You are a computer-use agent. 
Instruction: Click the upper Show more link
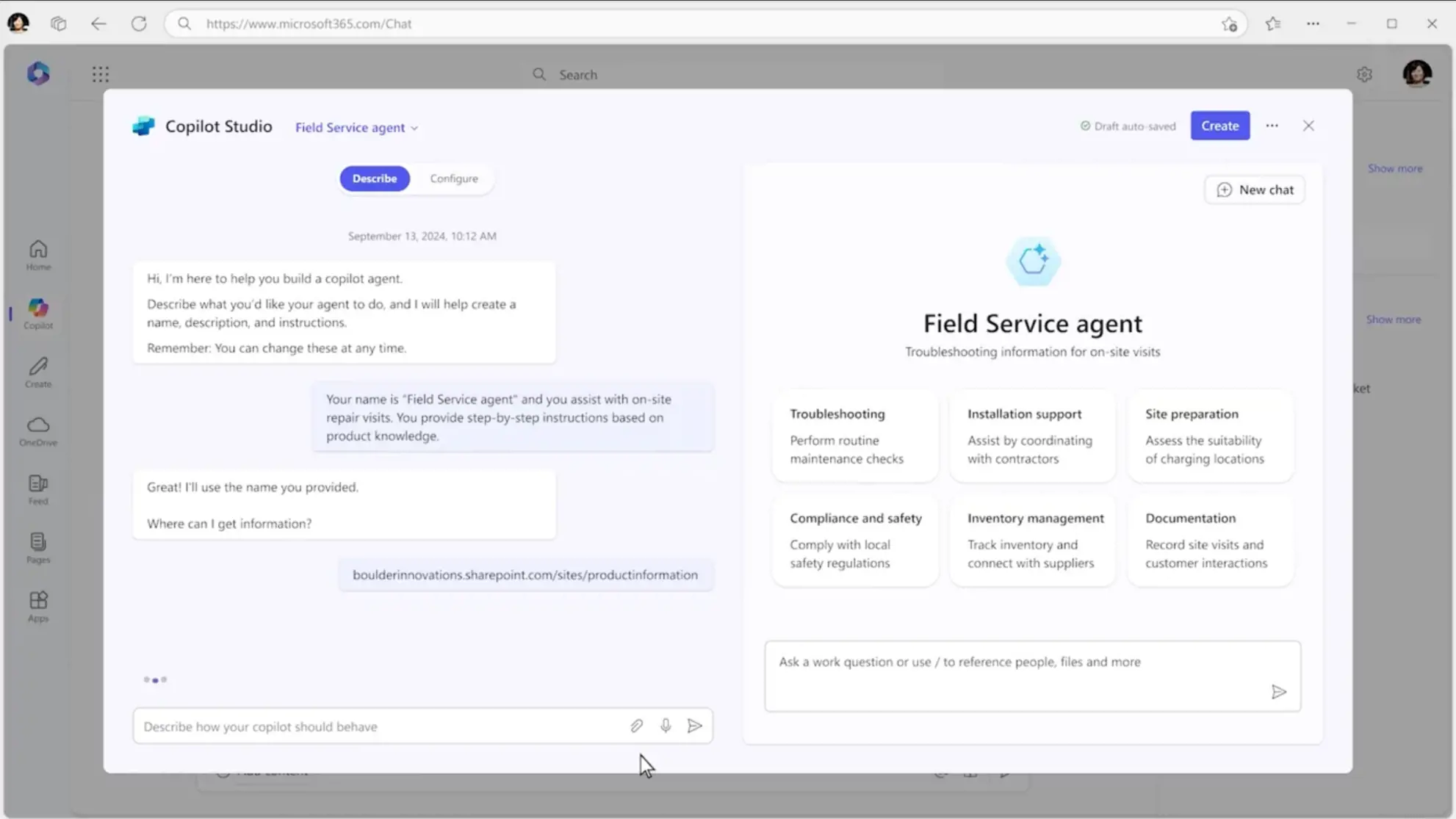(1394, 168)
